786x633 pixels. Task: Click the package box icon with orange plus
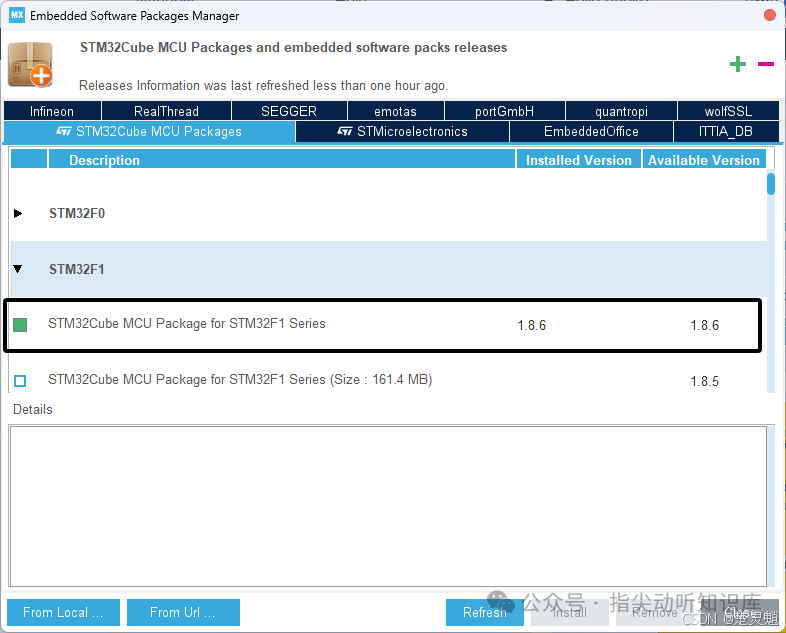(x=31, y=65)
